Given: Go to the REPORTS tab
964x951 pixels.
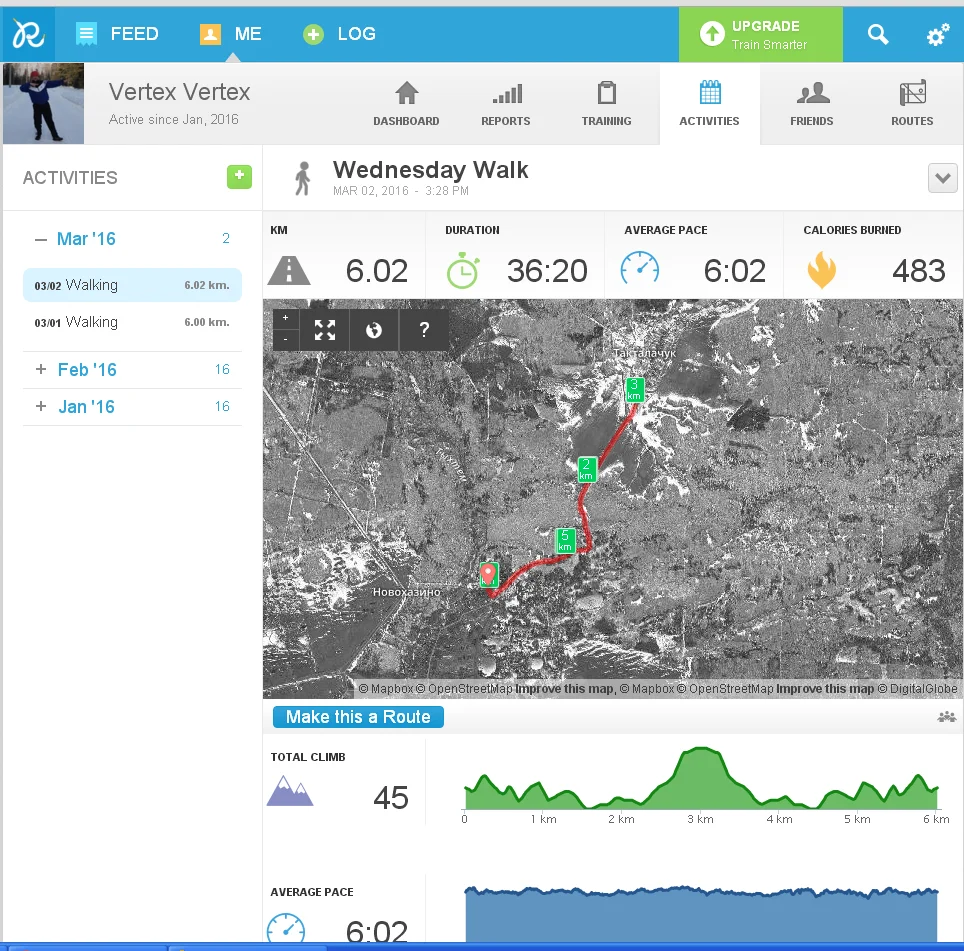Looking at the screenshot, I should (x=505, y=103).
